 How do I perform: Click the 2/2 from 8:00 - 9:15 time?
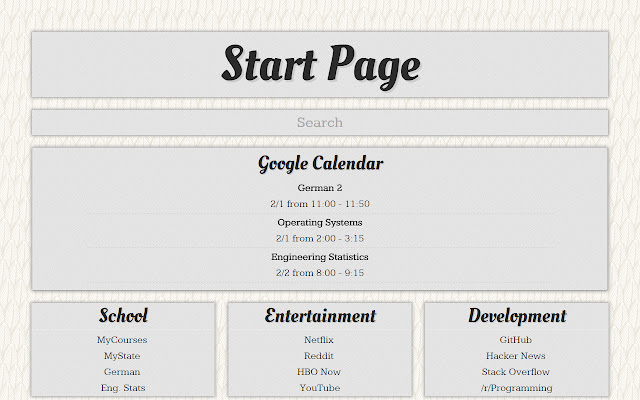[320, 273]
